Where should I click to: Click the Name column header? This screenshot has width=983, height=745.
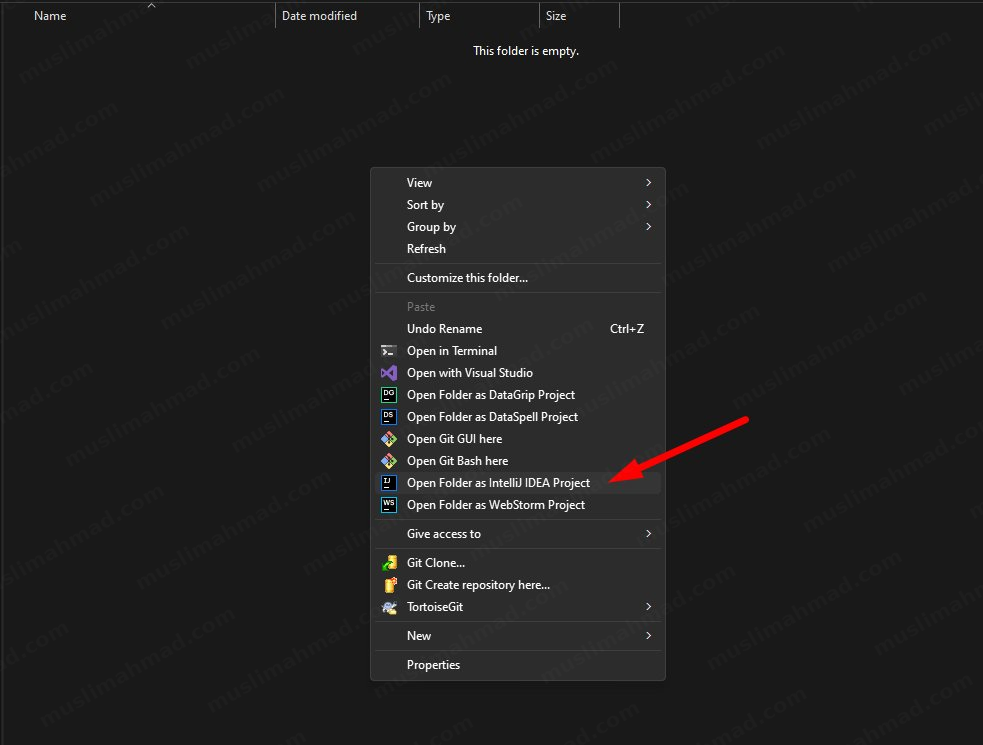pos(50,16)
